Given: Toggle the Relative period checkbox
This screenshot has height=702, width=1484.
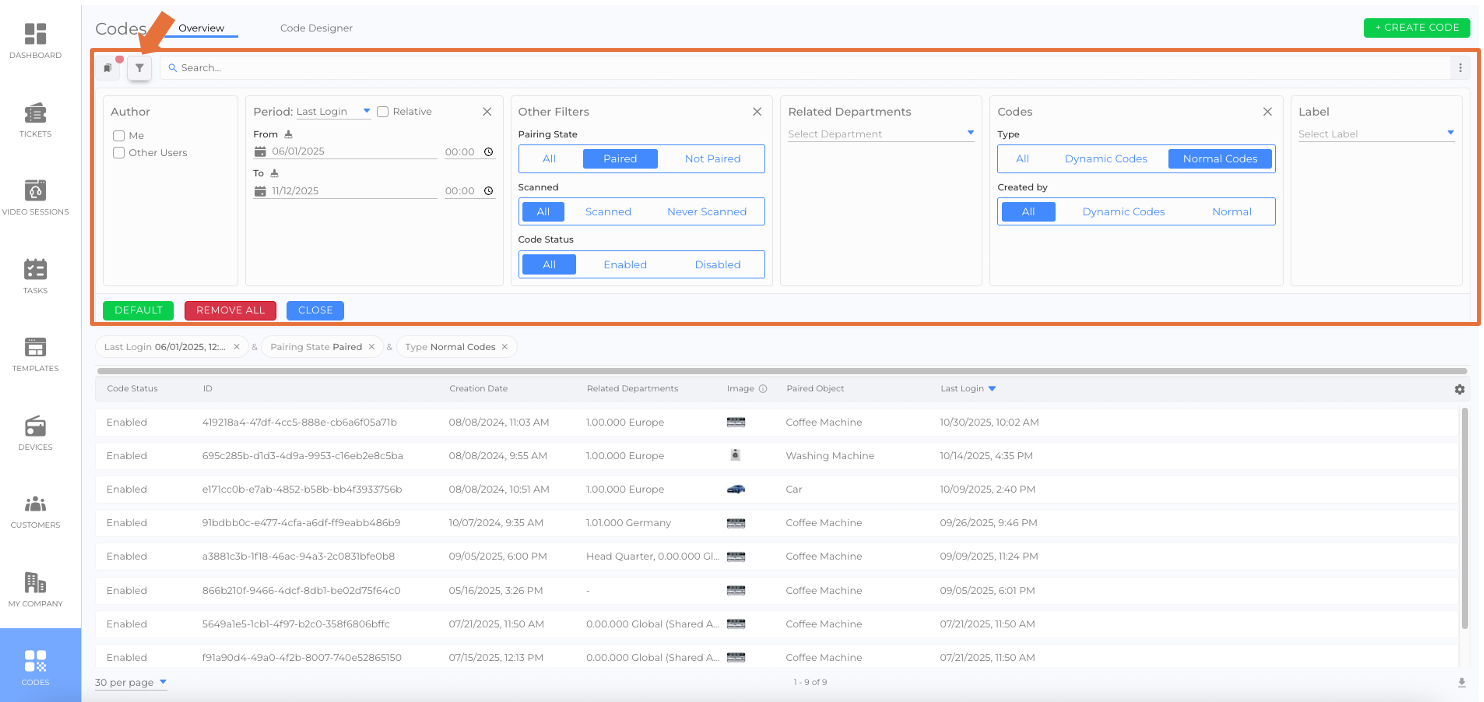Looking at the screenshot, I should (383, 112).
